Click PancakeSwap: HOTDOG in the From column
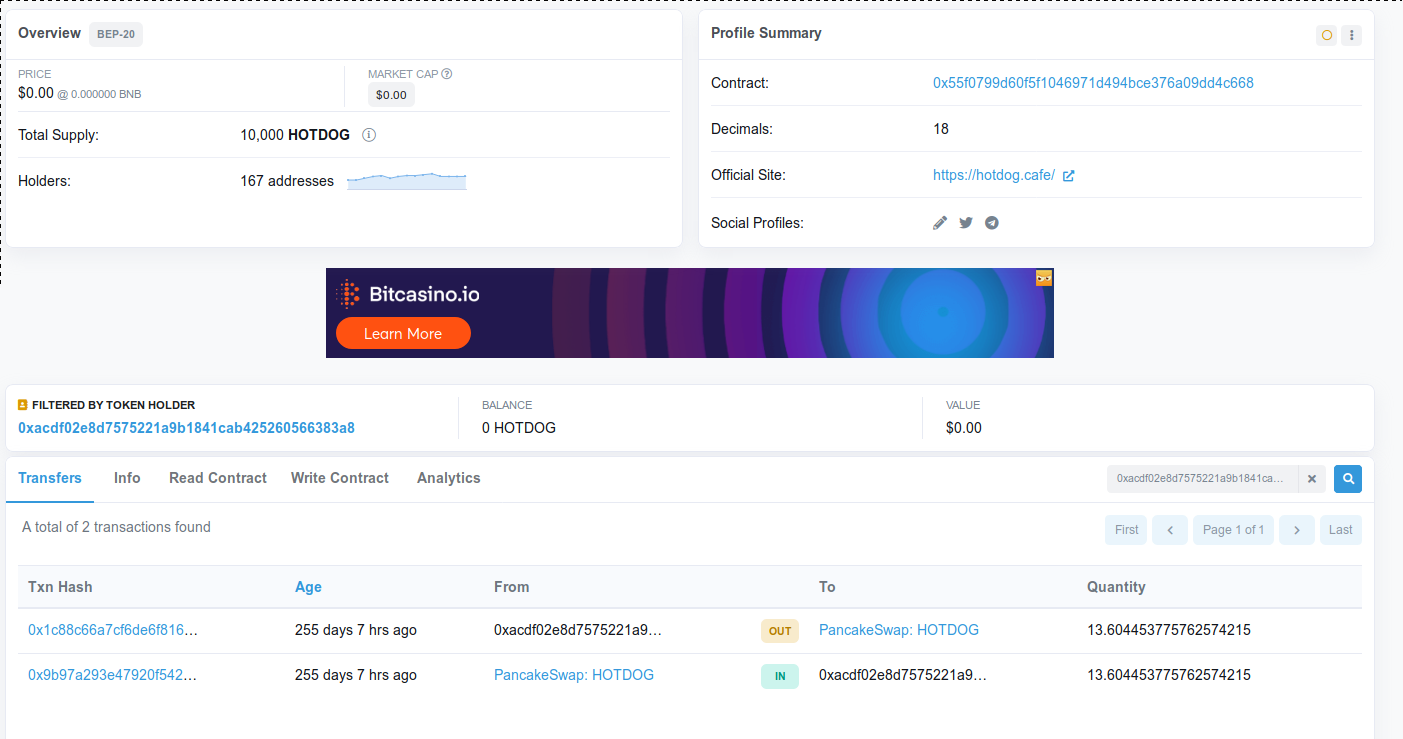Image resolution: width=1403 pixels, height=739 pixels. tap(574, 675)
